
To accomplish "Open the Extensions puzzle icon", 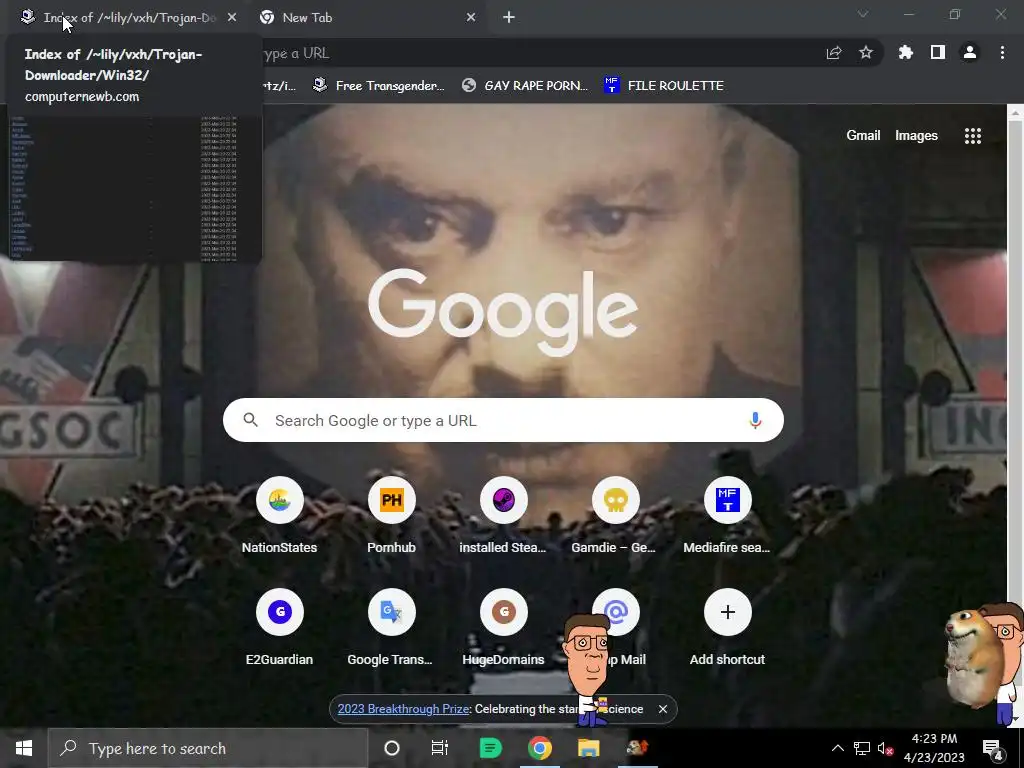I will click(905, 53).
